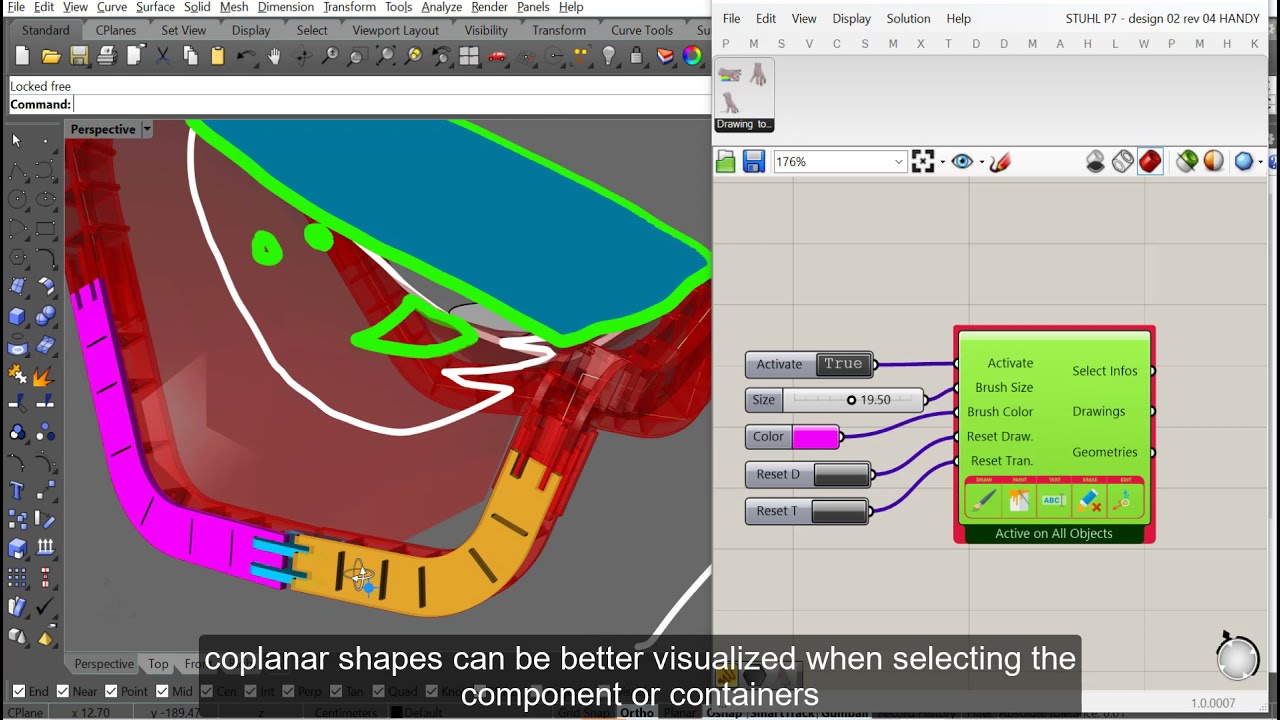Select the solid Box tool

(17, 316)
